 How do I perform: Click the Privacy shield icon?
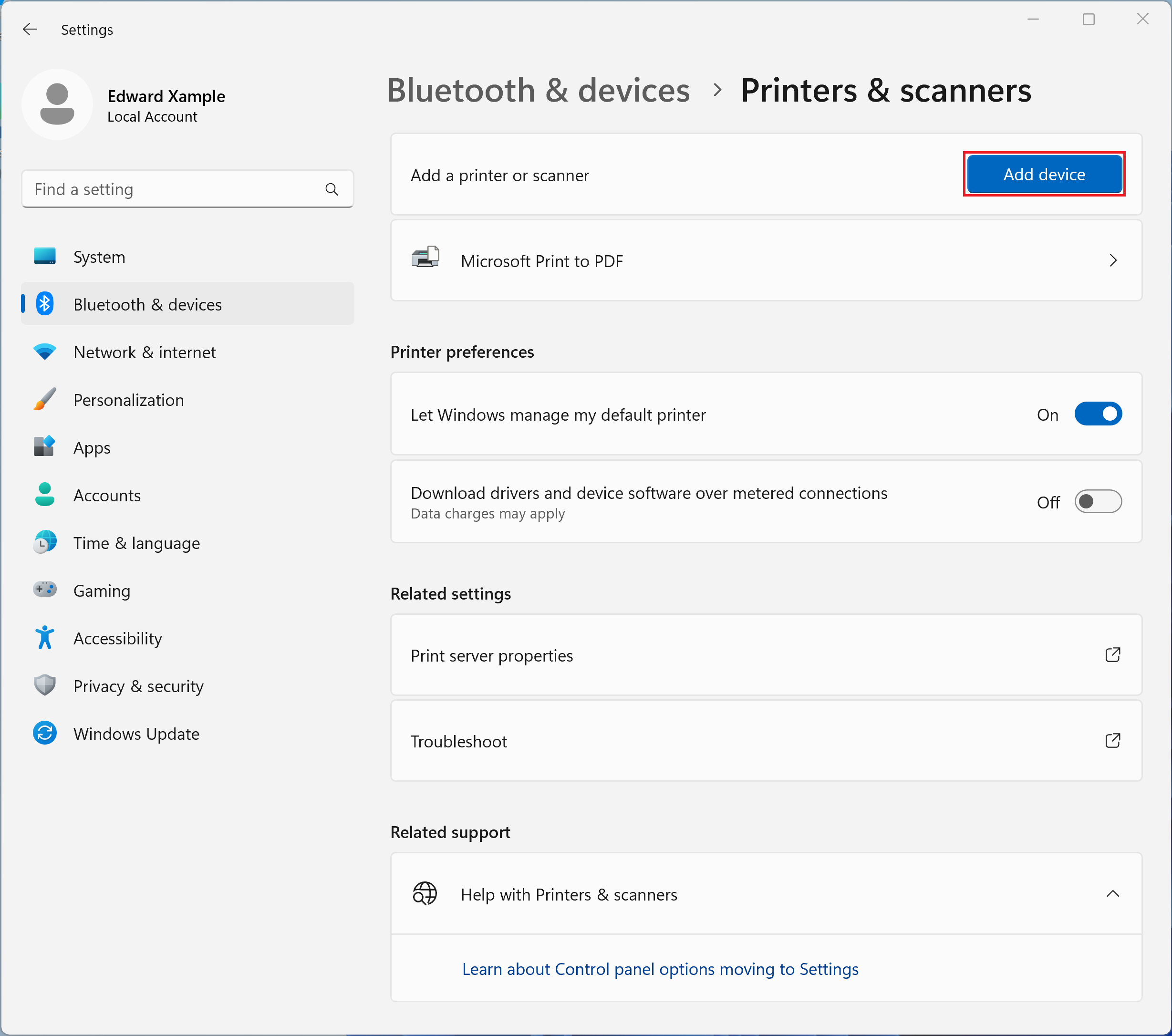[45, 685]
